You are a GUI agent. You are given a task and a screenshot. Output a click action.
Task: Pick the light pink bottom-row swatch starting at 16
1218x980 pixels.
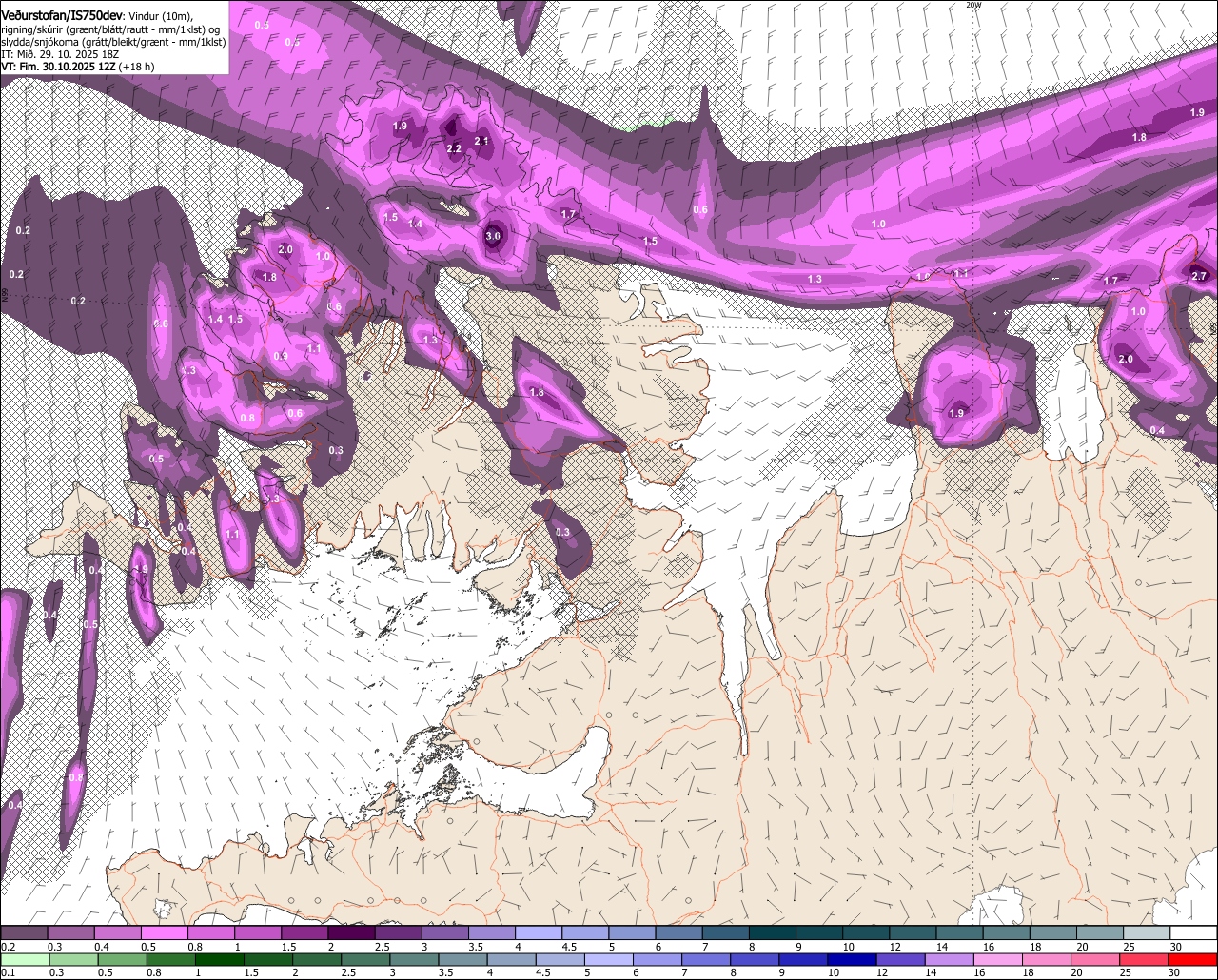tap(999, 959)
